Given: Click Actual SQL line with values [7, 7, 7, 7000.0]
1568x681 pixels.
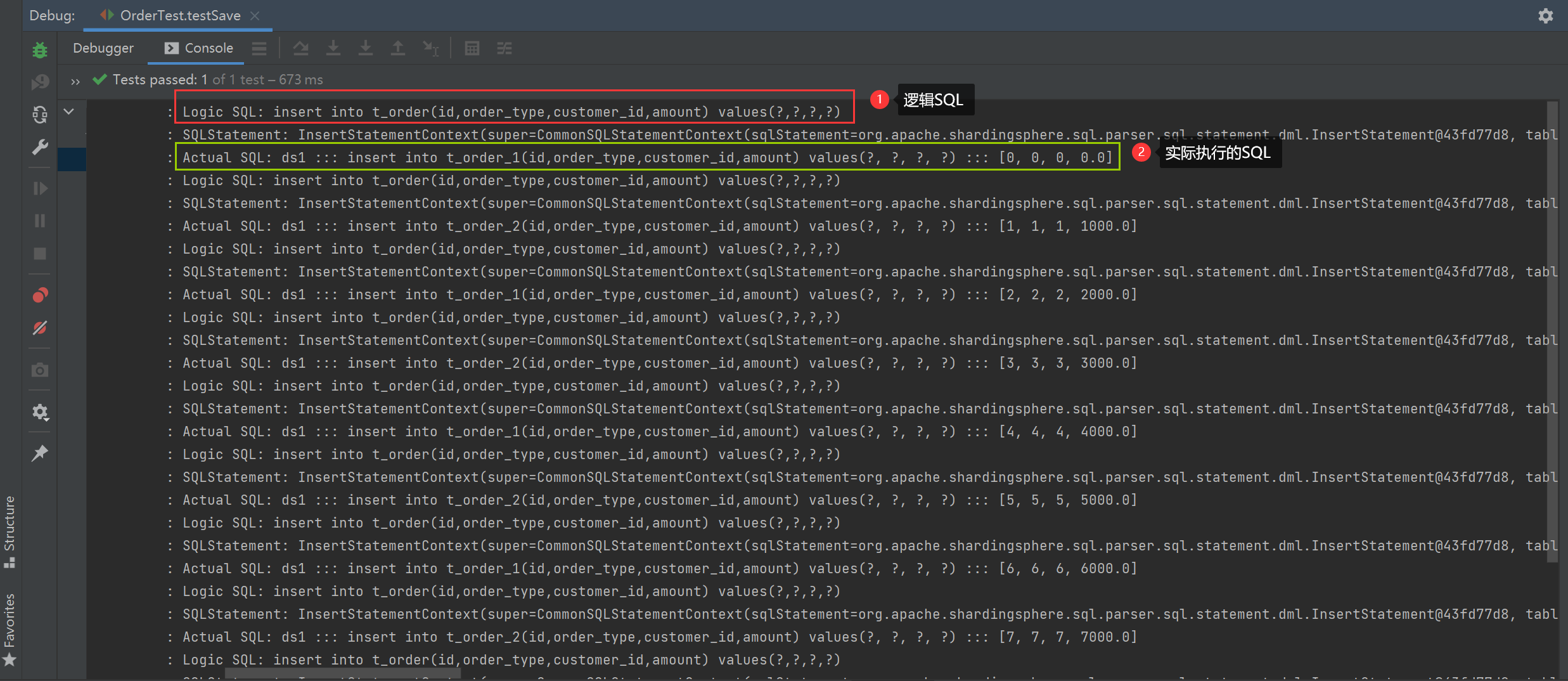Looking at the screenshot, I should click(660, 637).
